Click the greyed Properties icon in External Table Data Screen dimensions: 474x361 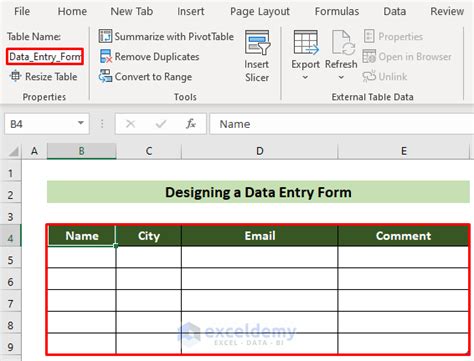tap(369, 36)
